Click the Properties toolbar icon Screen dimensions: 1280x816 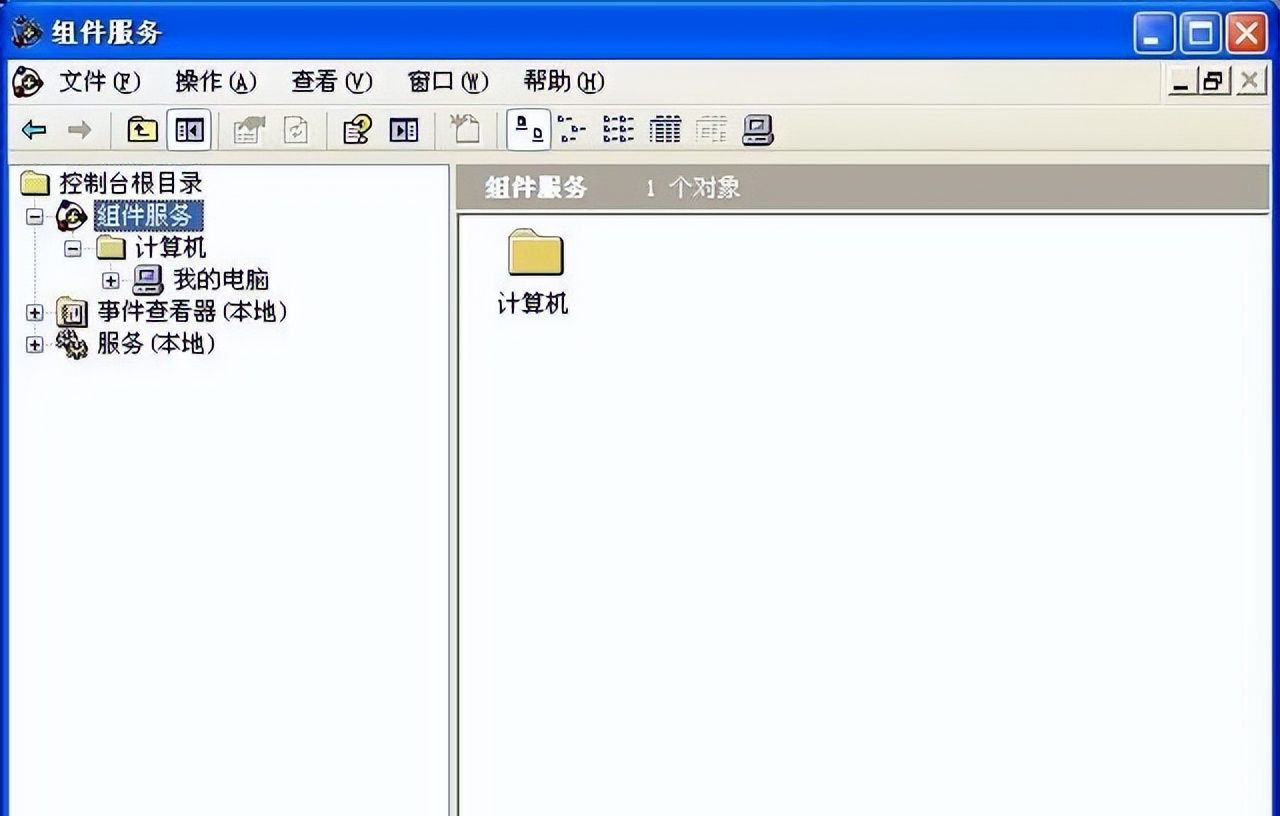247,129
